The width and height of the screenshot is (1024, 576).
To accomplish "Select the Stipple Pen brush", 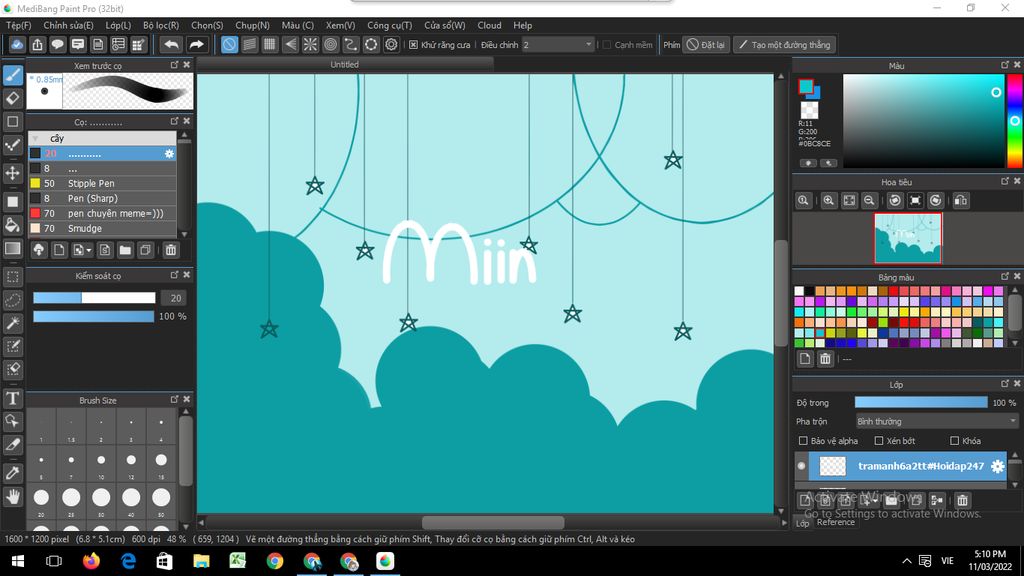I will (x=102, y=184).
